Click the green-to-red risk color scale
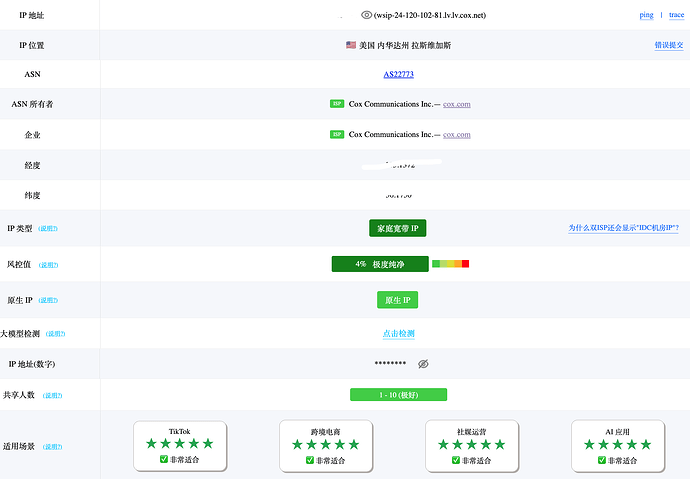 click(x=450, y=263)
